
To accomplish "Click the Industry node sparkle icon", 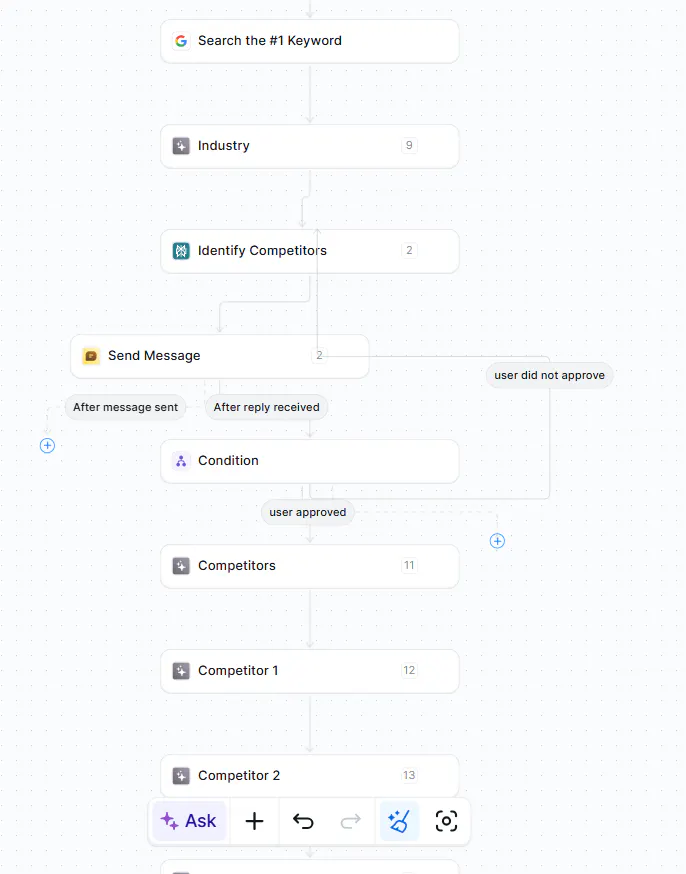I will coord(181,146).
